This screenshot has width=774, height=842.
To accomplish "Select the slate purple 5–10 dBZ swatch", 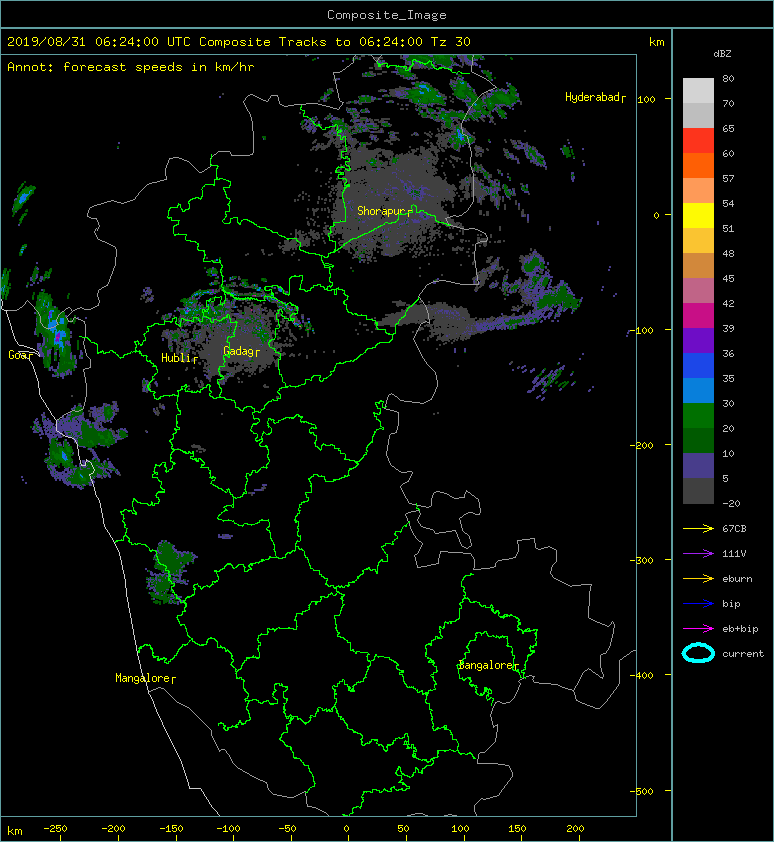I will (x=698, y=465).
